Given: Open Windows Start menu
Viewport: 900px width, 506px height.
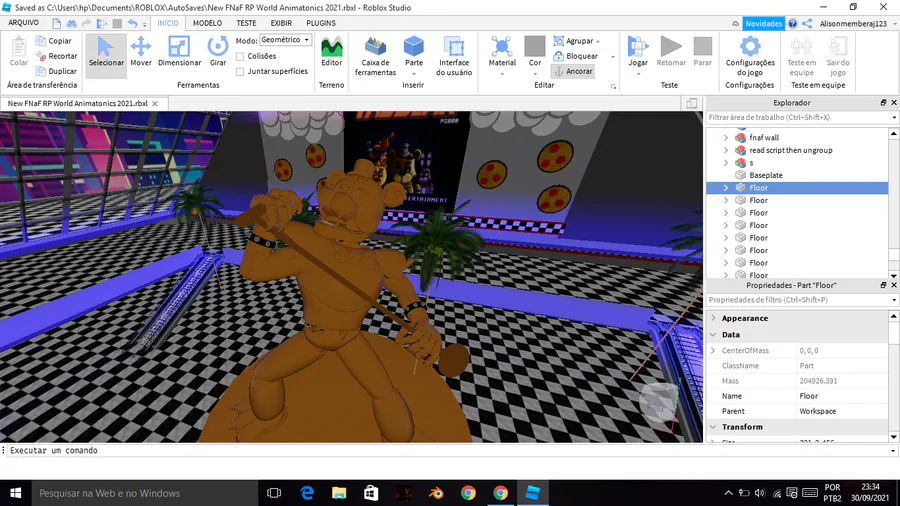Looking at the screenshot, I should (15, 493).
